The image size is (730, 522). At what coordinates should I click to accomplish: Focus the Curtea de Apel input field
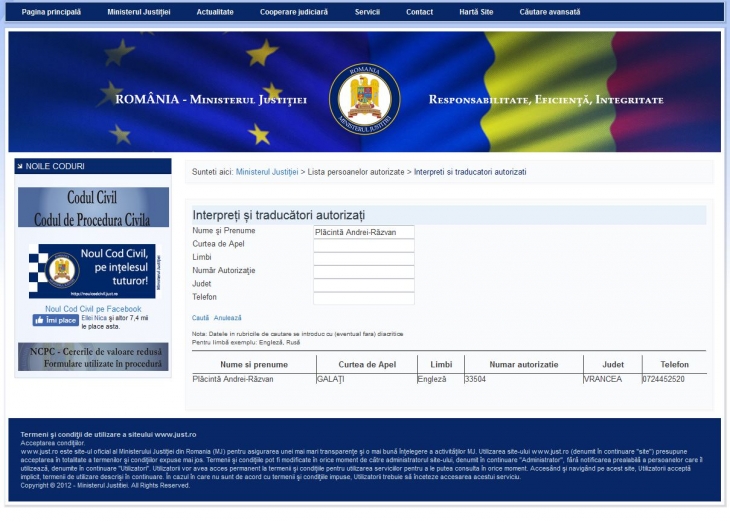[x=363, y=245]
